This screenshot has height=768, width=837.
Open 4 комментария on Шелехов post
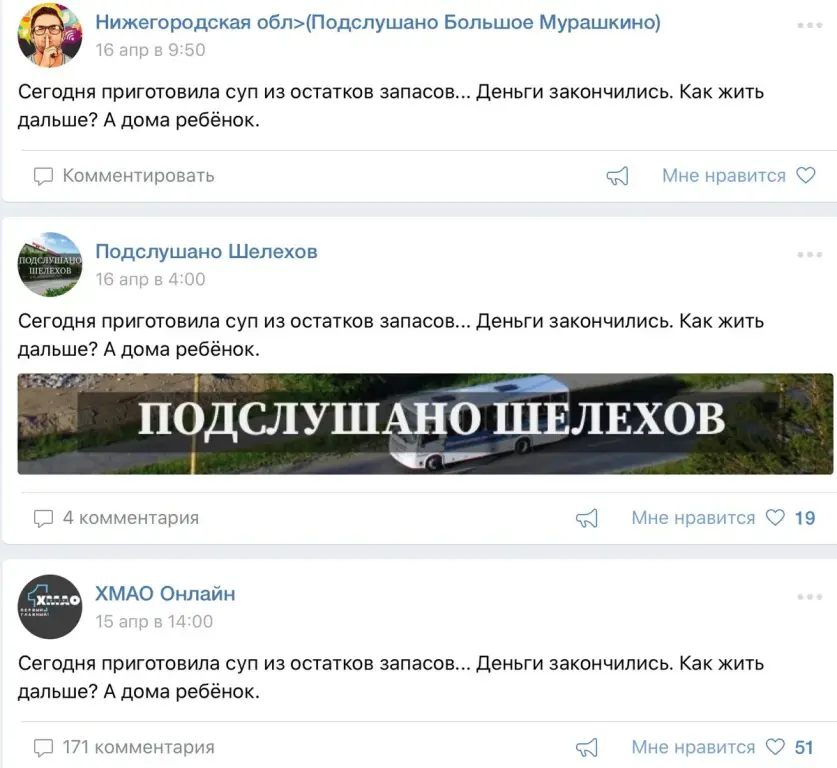[x=131, y=518]
